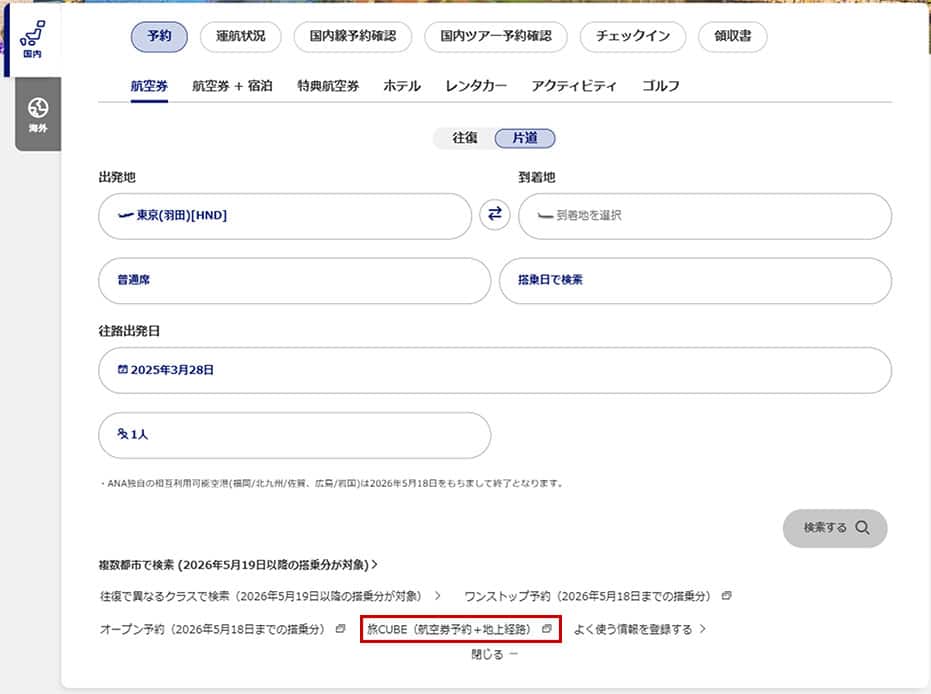This screenshot has height=694, width=931.
Task: Click the 運航状況 flight status button
Action: (240, 36)
